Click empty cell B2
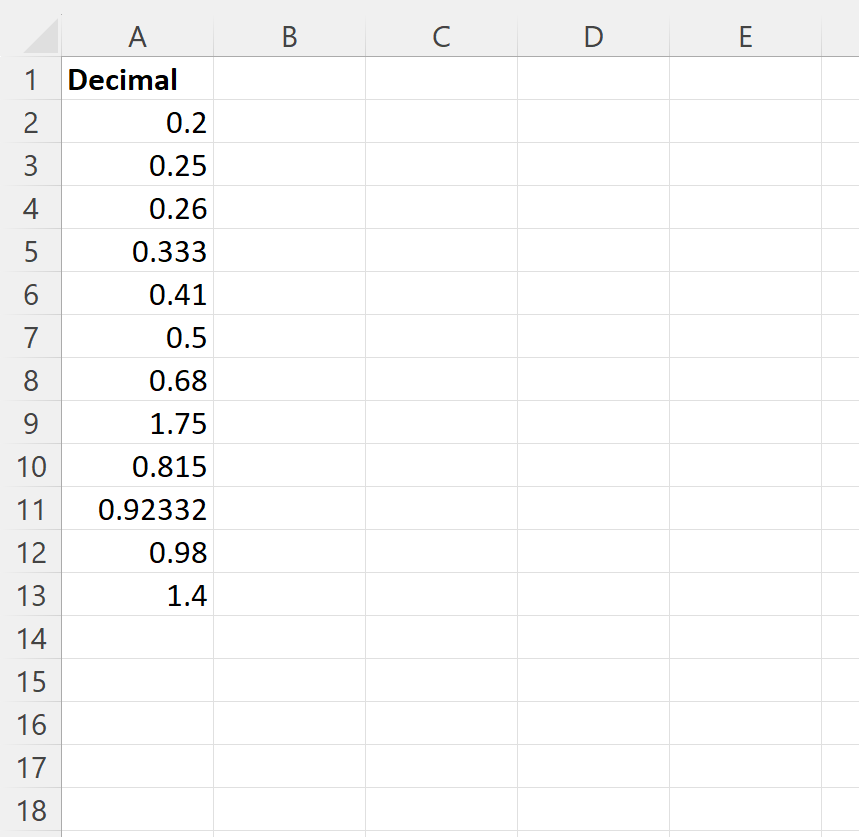 (288, 122)
